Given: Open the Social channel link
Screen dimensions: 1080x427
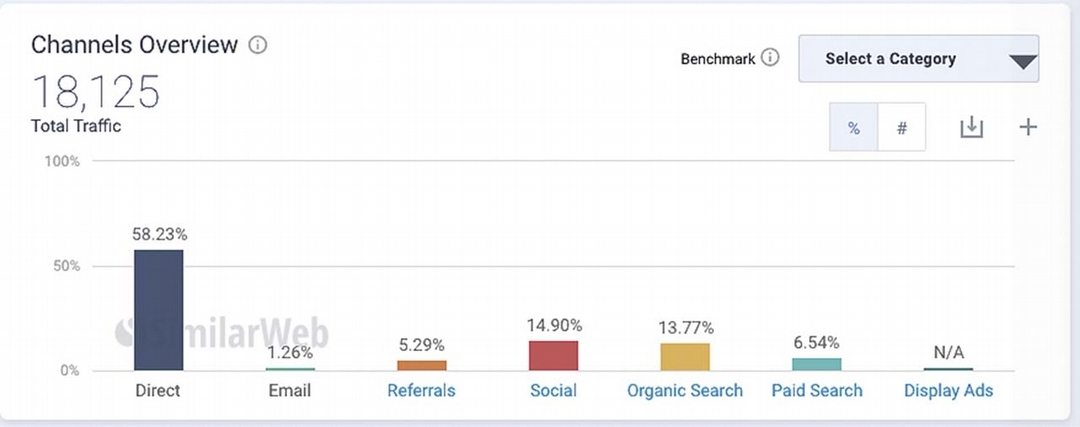Looking at the screenshot, I should tap(553, 390).
